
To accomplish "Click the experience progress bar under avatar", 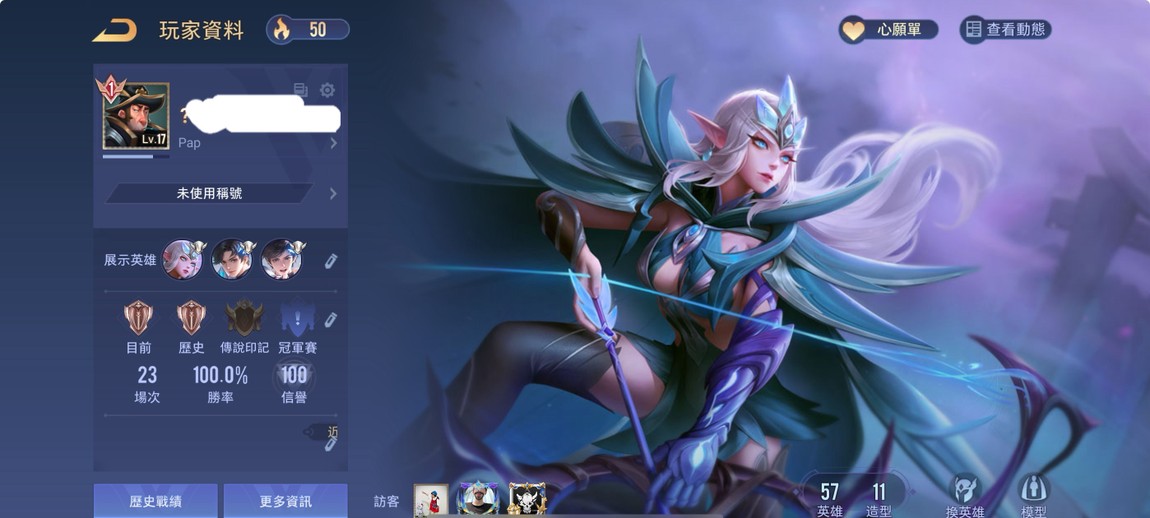I will (x=136, y=156).
